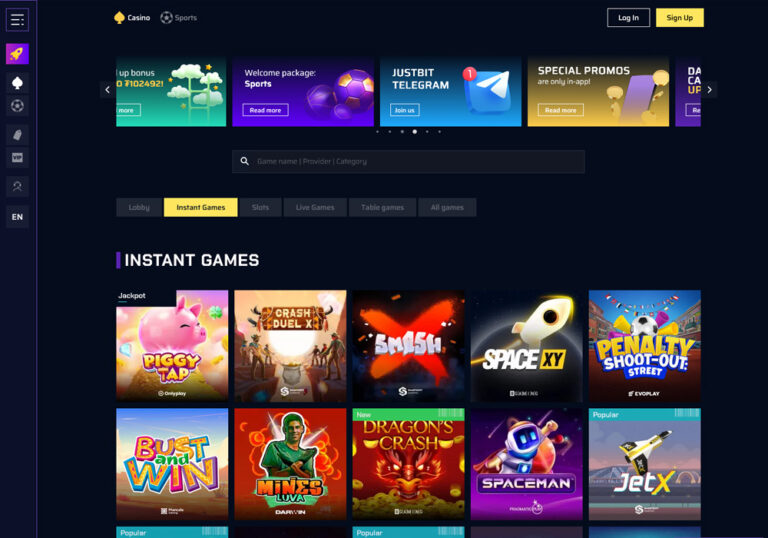Screen dimensions: 768x538
Task: Switch to the Slots tab
Action: tap(261, 207)
